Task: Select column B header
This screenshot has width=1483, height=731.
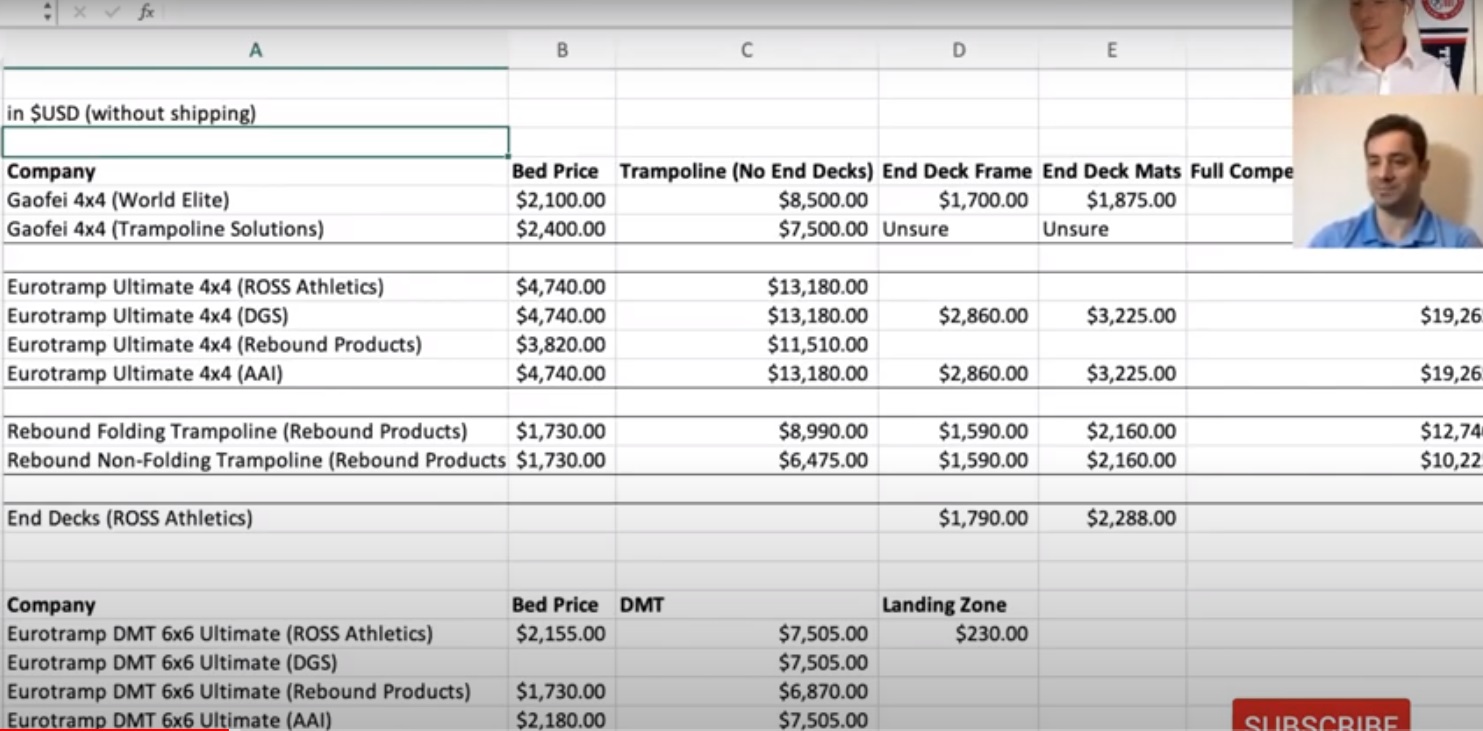Action: click(562, 50)
